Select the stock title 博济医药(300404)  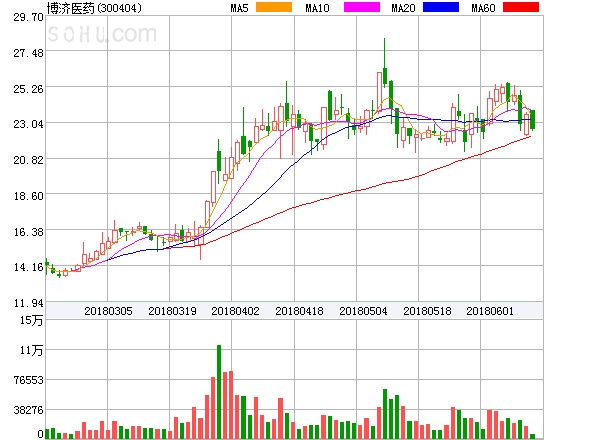(x=94, y=8)
